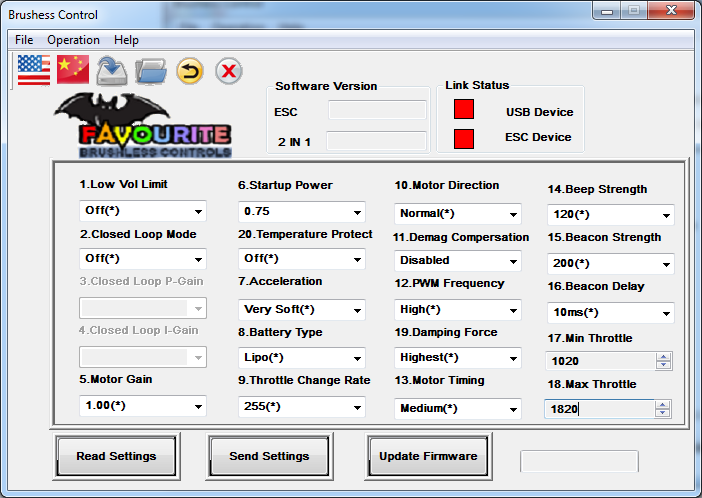Open the Operation menu
The width and height of the screenshot is (702, 498).
pos(74,40)
